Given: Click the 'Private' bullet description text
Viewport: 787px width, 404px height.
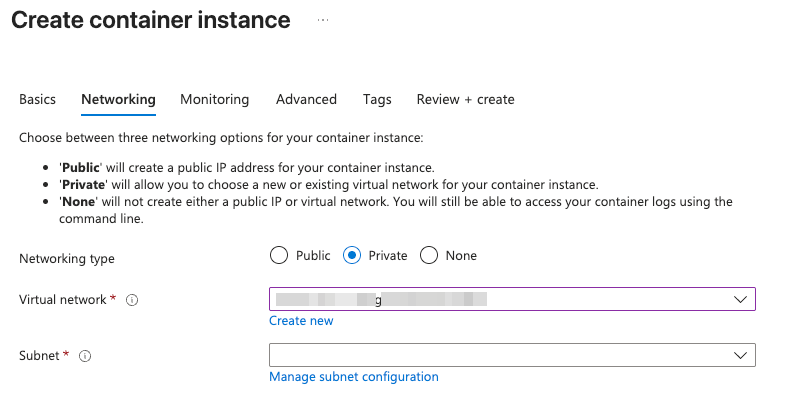Looking at the screenshot, I should (329, 185).
